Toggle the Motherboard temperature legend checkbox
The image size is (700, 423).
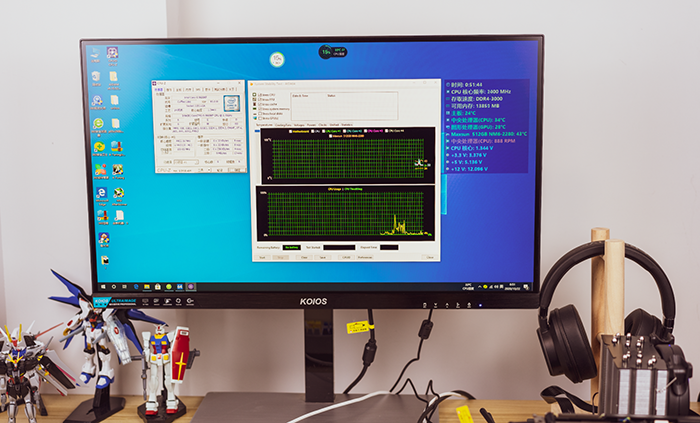click(x=291, y=130)
